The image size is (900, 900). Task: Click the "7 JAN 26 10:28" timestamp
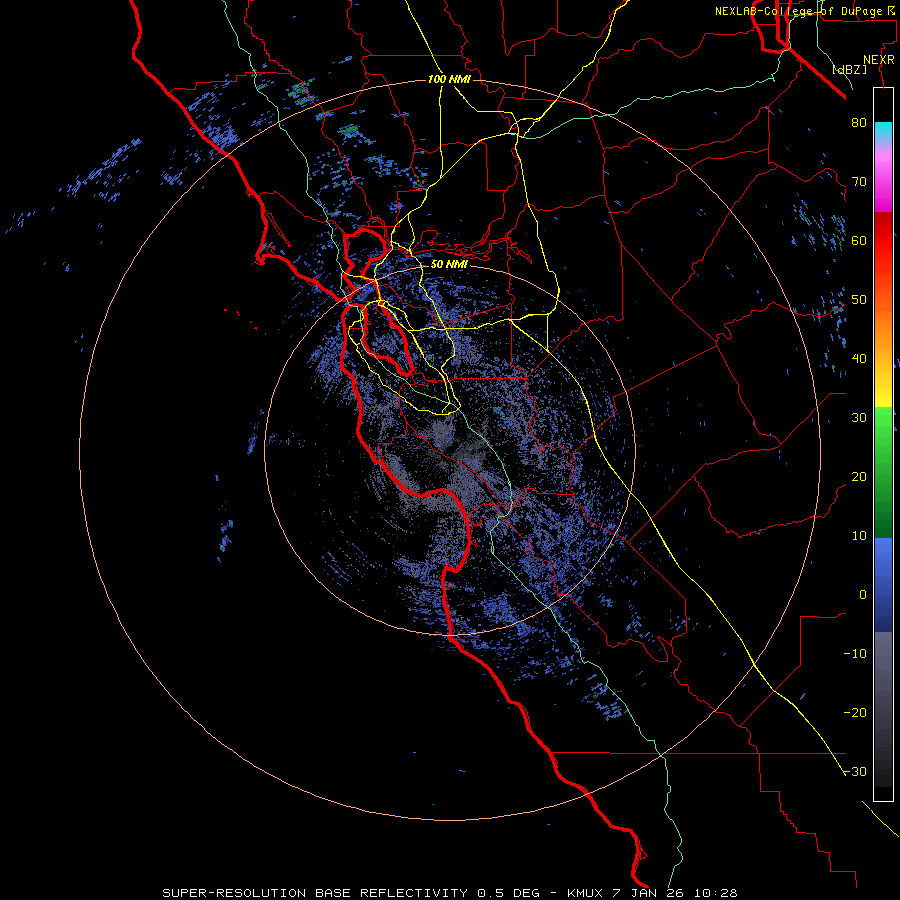point(676,893)
